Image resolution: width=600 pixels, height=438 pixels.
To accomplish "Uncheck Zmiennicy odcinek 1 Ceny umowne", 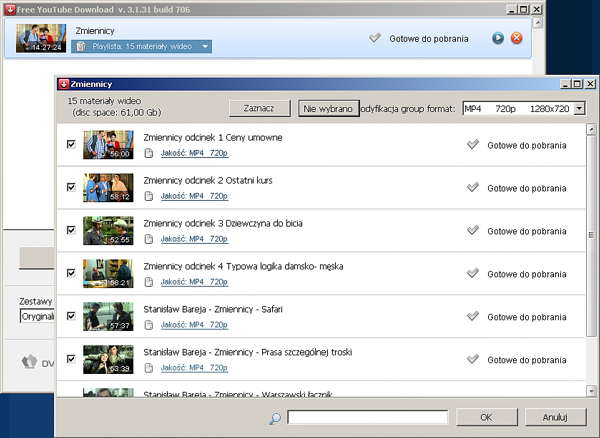I will (71, 144).
